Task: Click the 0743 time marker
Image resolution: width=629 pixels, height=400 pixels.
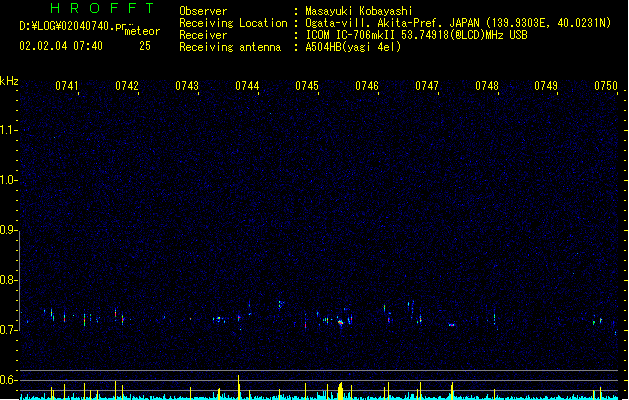Action: coord(187,86)
